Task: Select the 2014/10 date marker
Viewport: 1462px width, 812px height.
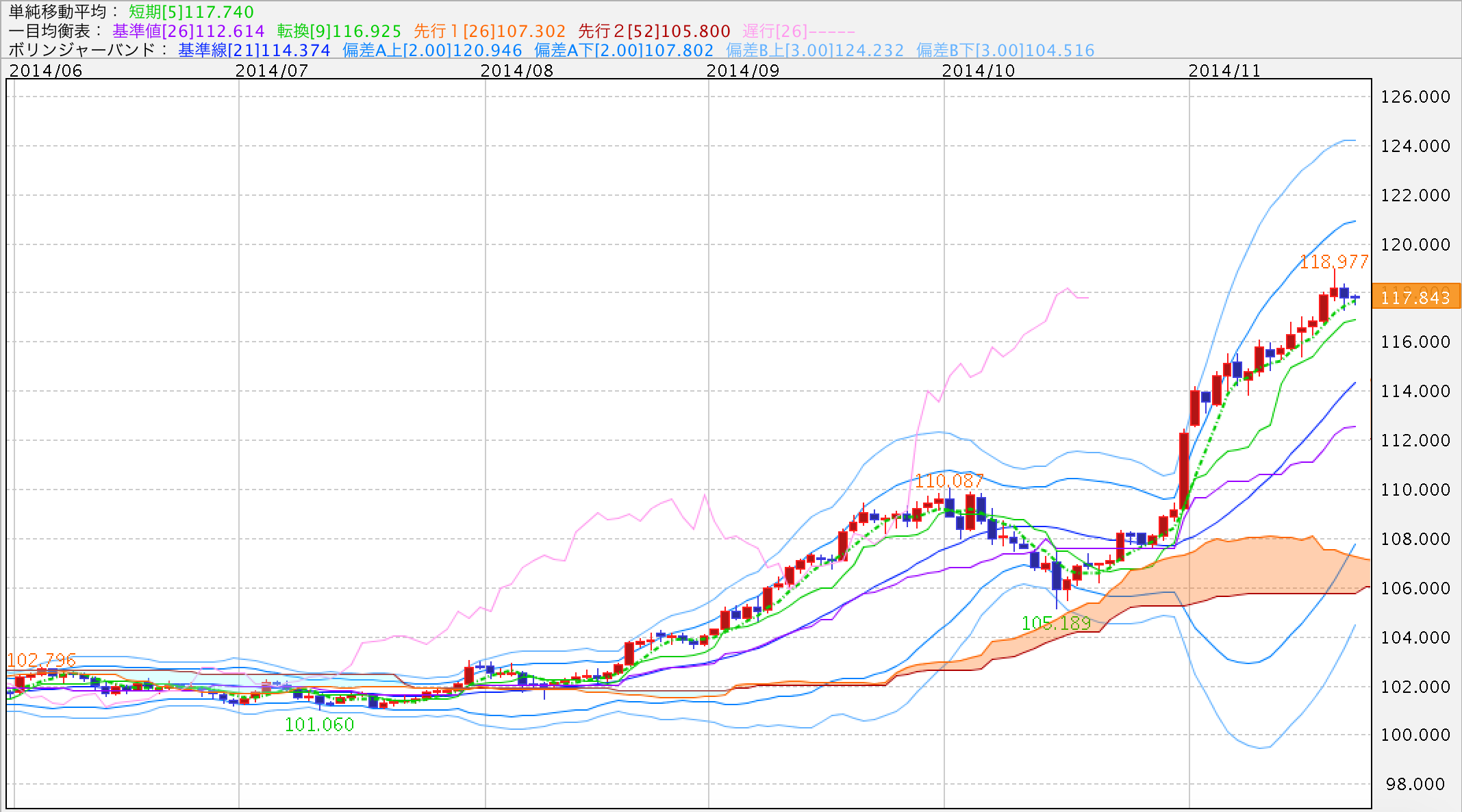Action: tap(978, 71)
